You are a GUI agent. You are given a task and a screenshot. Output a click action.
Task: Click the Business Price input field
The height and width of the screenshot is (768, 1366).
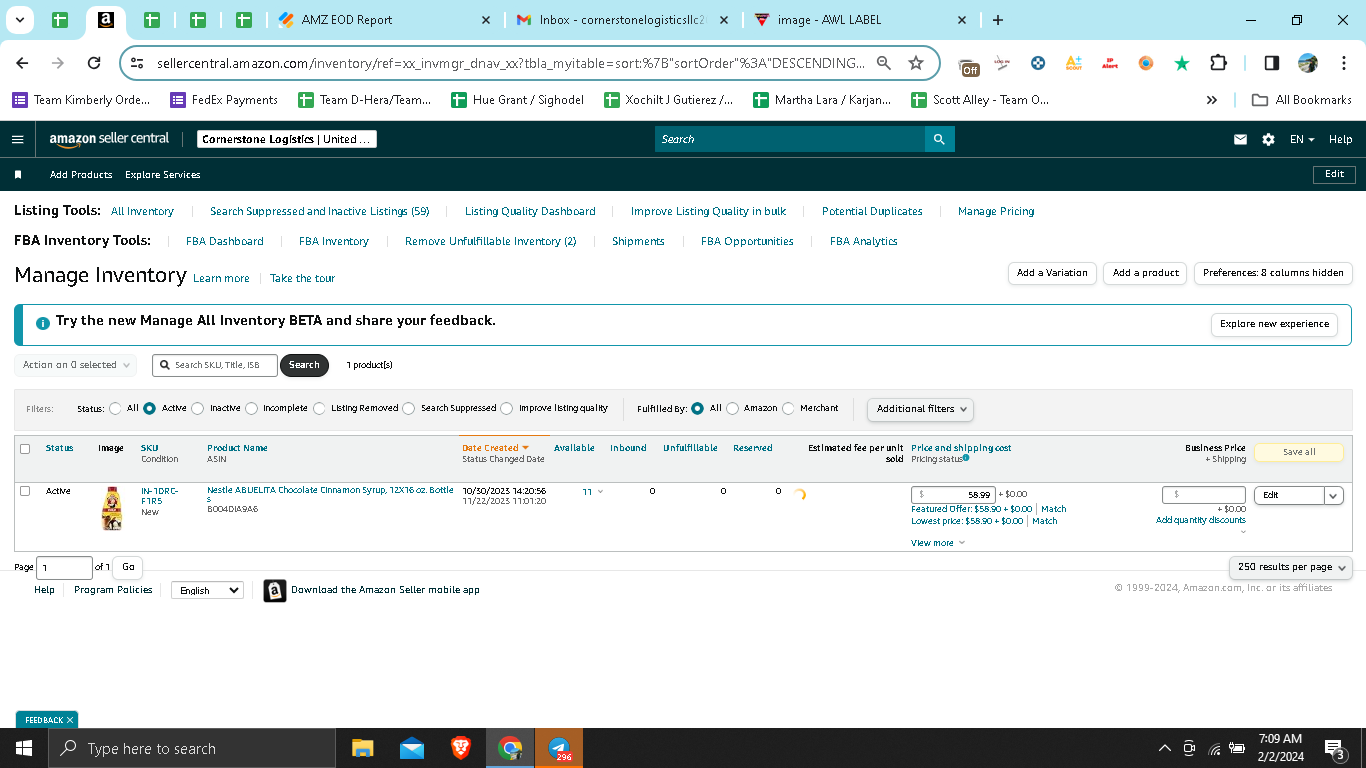[x=1204, y=494]
